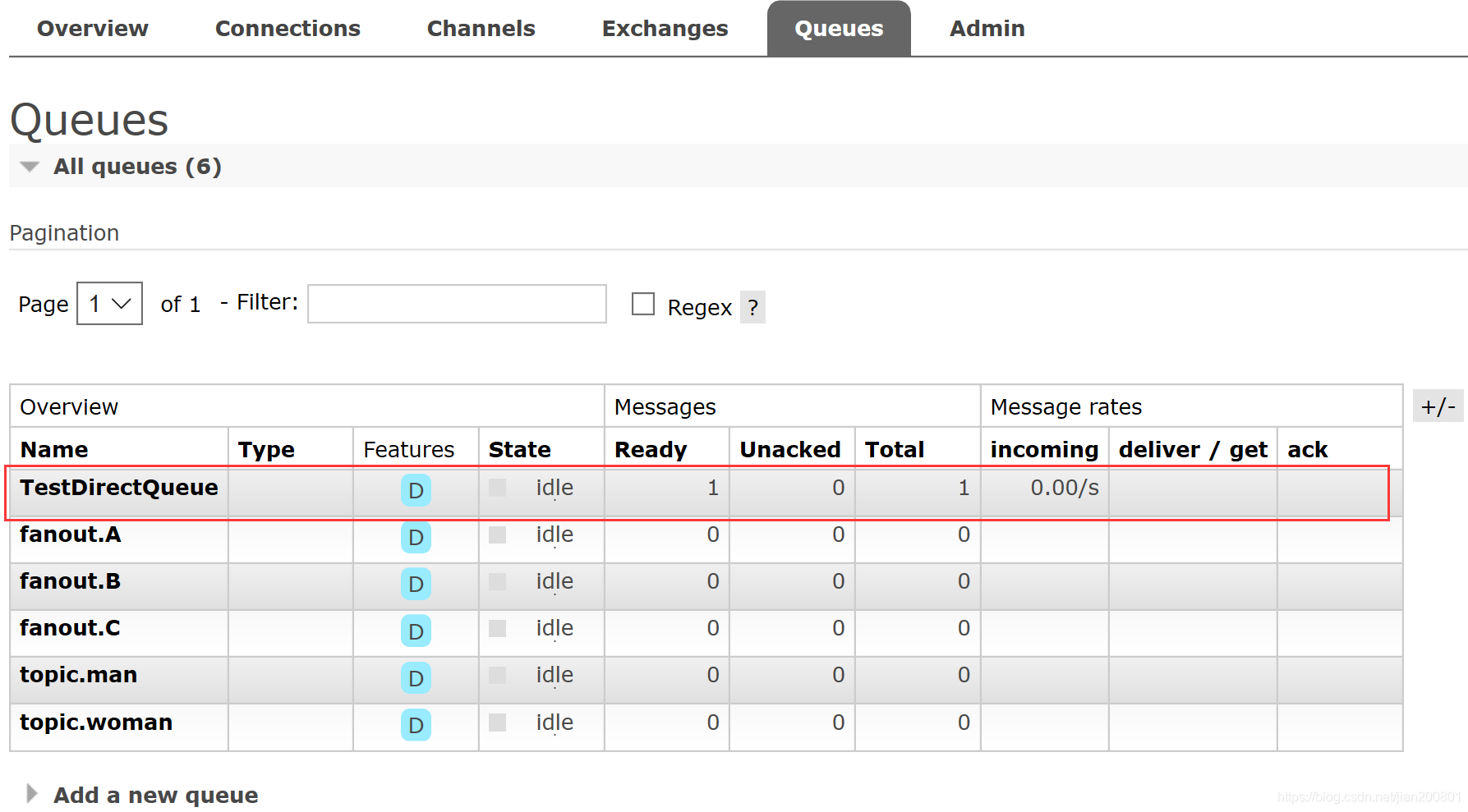Select the Queues tab

(x=839, y=29)
